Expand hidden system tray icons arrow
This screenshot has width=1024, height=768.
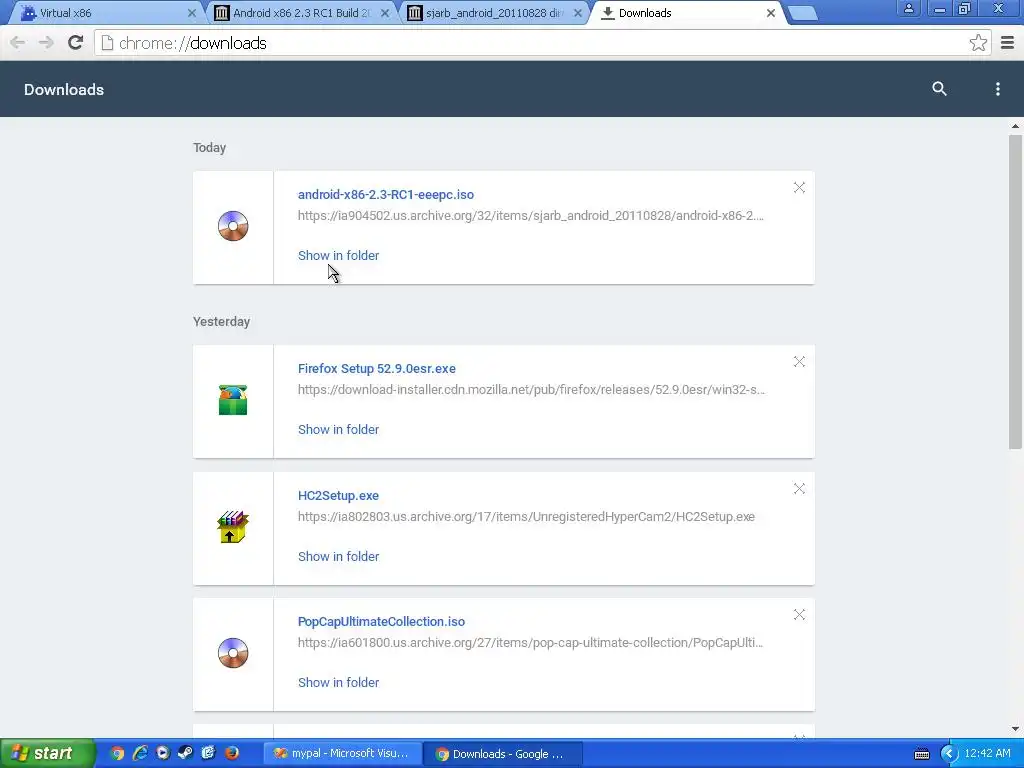click(x=949, y=754)
